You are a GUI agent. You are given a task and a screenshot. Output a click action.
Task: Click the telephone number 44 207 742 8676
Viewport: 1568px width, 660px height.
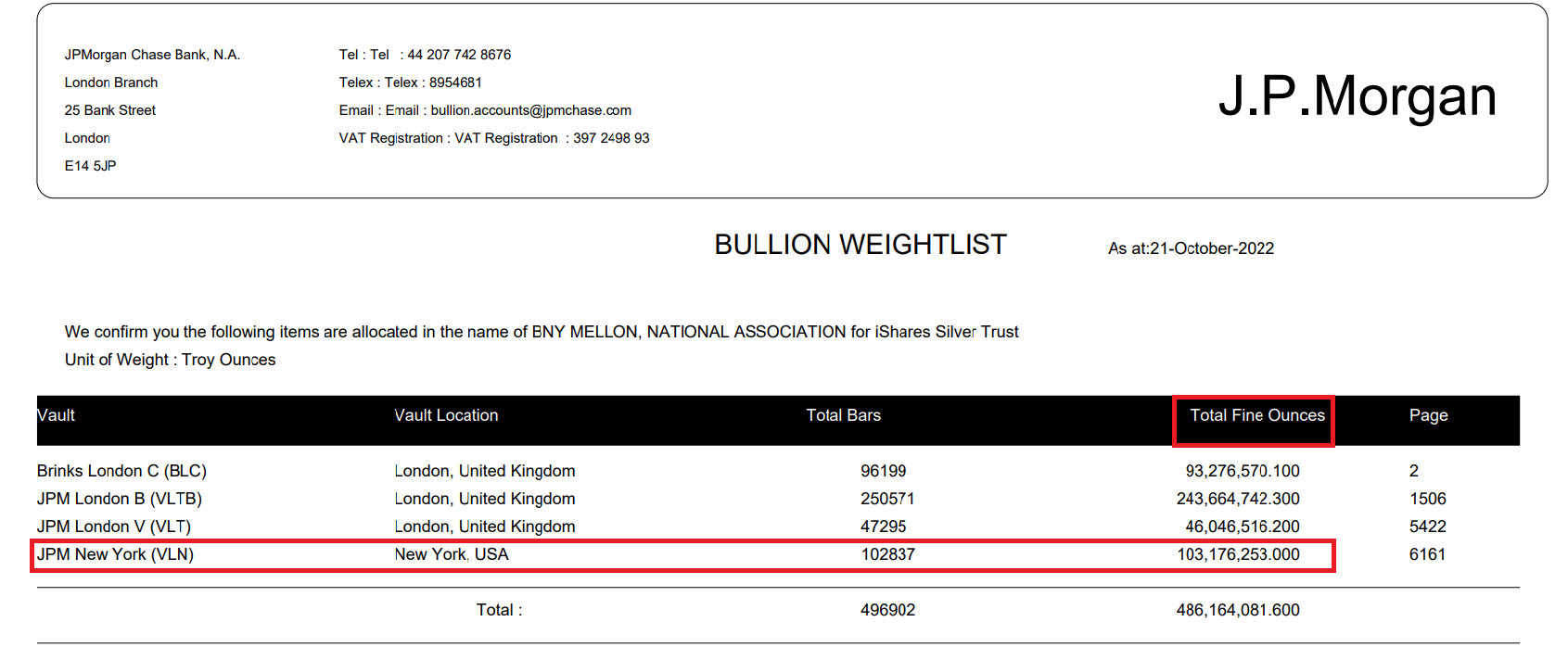459,55
